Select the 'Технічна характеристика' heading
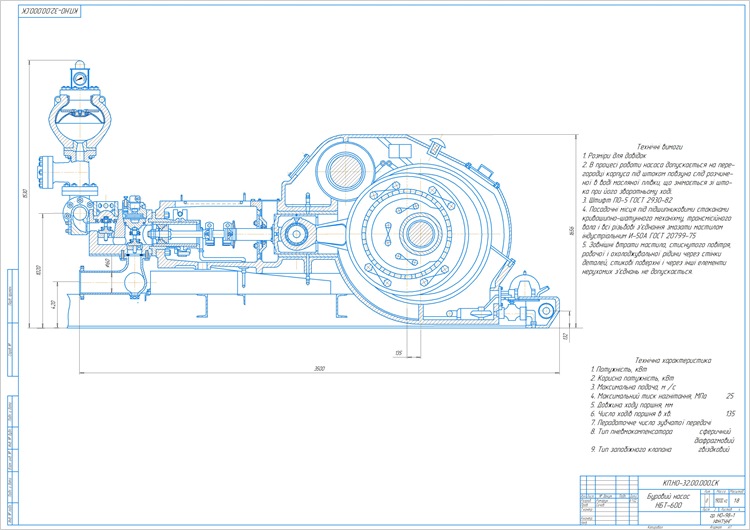Image resolution: width=750 pixels, height=530 pixels. pos(673,360)
